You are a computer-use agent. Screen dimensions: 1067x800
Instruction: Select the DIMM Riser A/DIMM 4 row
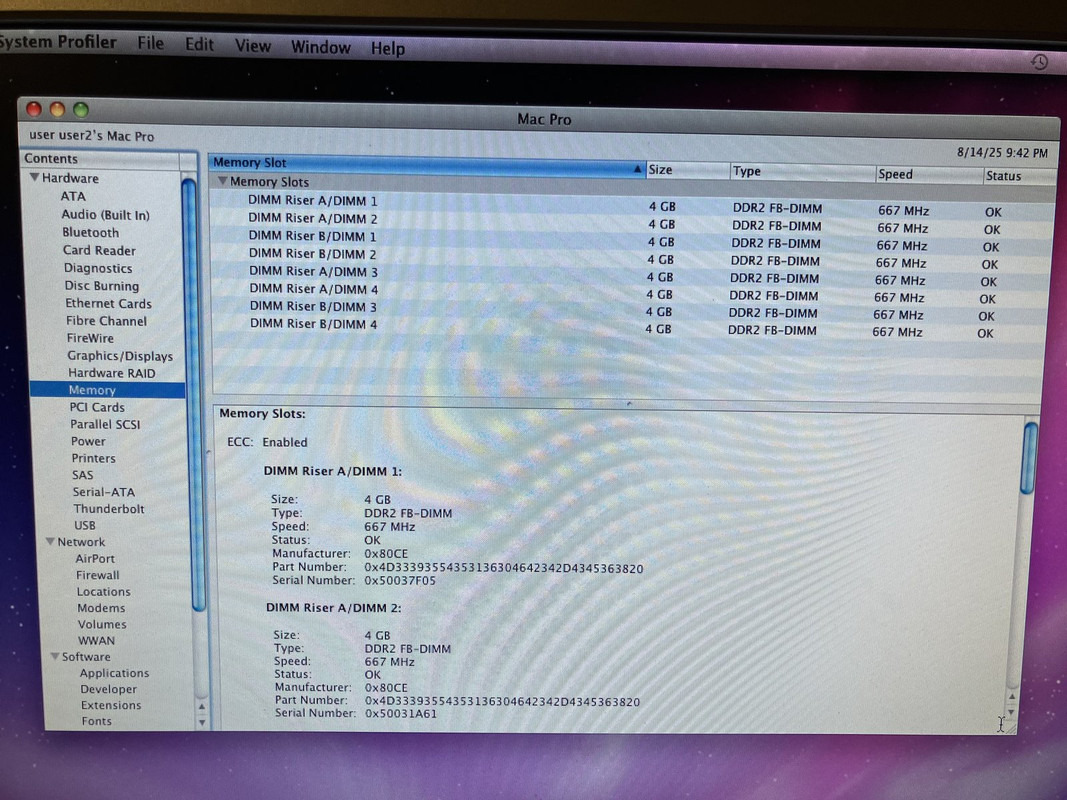(x=630, y=293)
